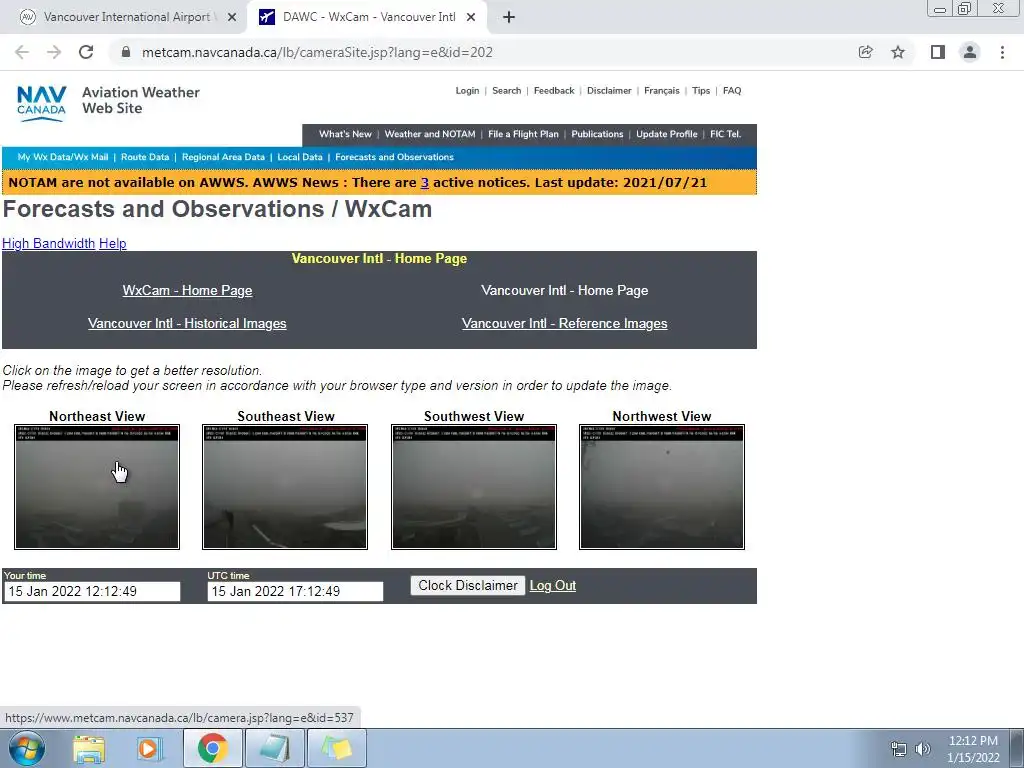Click the High Bandwidth link
This screenshot has width=1024, height=768.
[48, 244]
